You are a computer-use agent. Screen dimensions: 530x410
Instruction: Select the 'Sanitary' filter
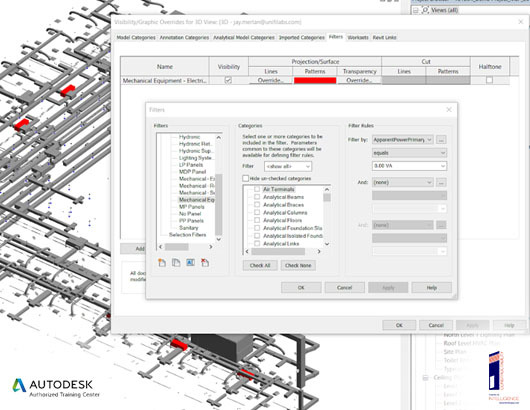coord(189,228)
